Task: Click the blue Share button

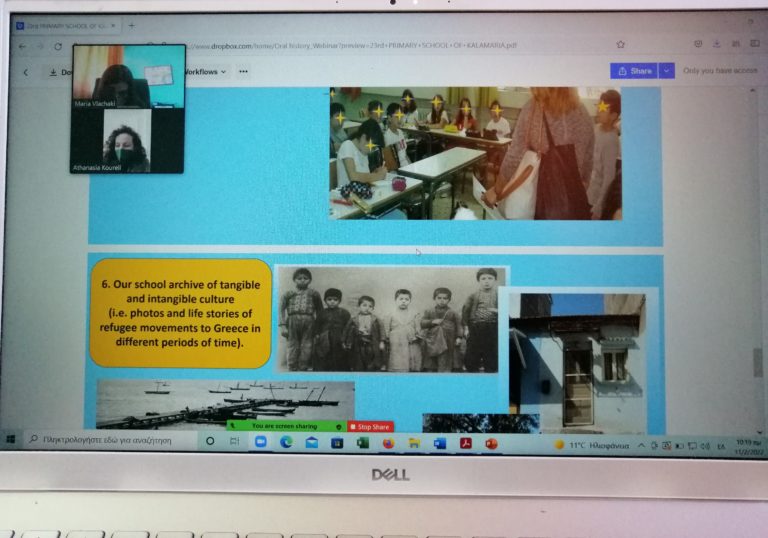Action: [x=634, y=71]
